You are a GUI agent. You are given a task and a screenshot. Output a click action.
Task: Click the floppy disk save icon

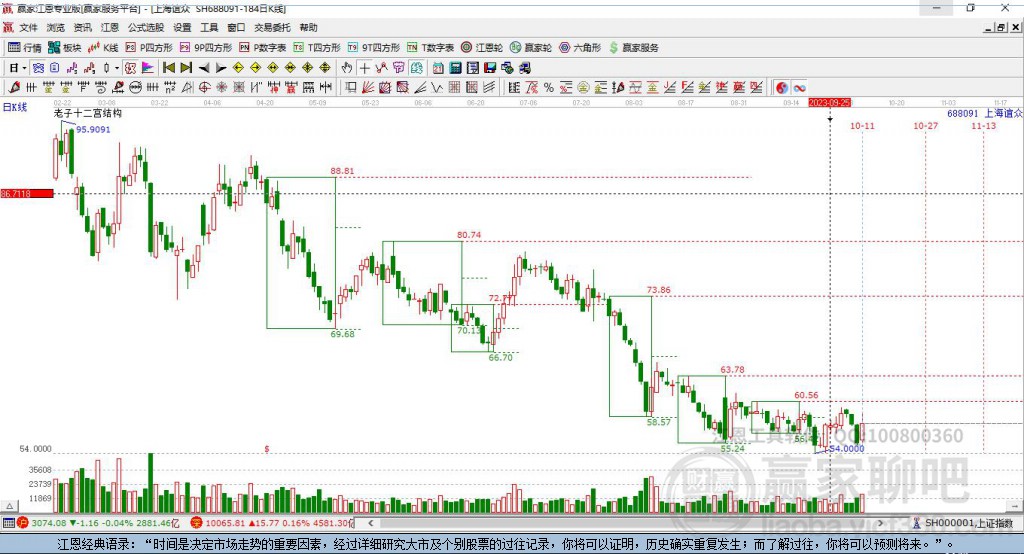coord(490,68)
